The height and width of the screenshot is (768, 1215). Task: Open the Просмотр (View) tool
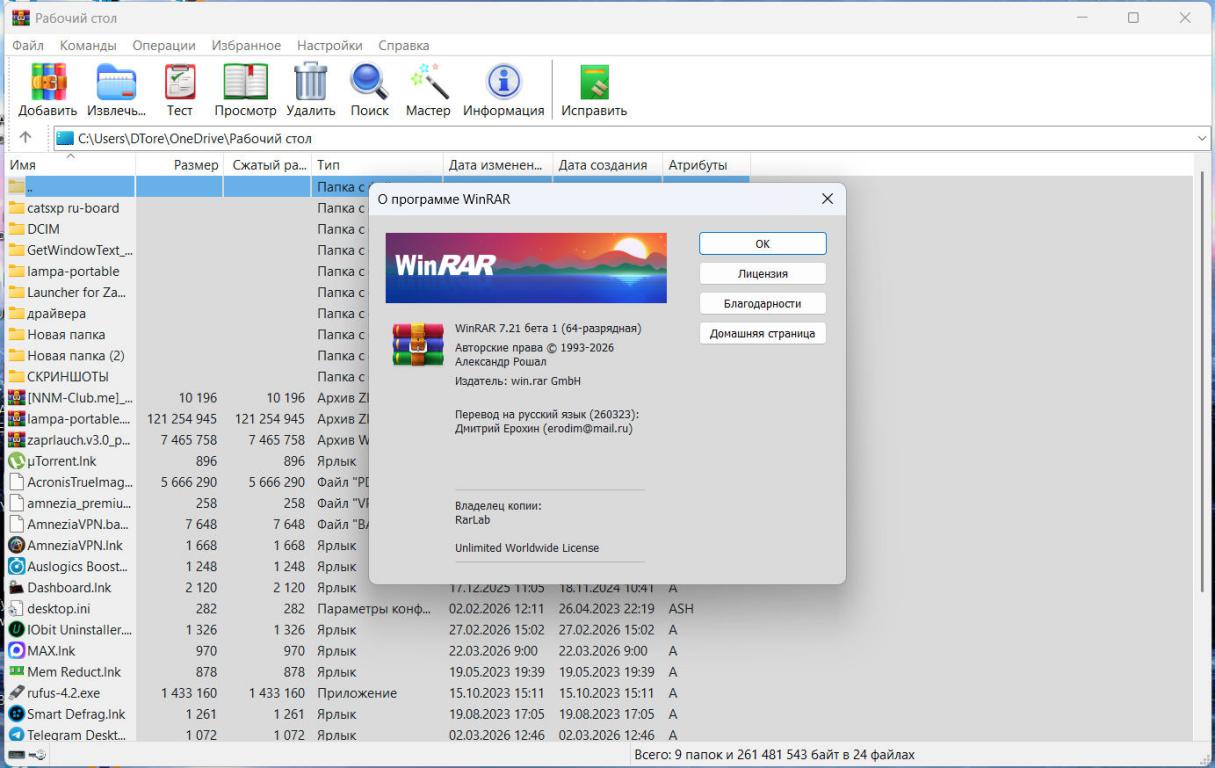pos(245,83)
